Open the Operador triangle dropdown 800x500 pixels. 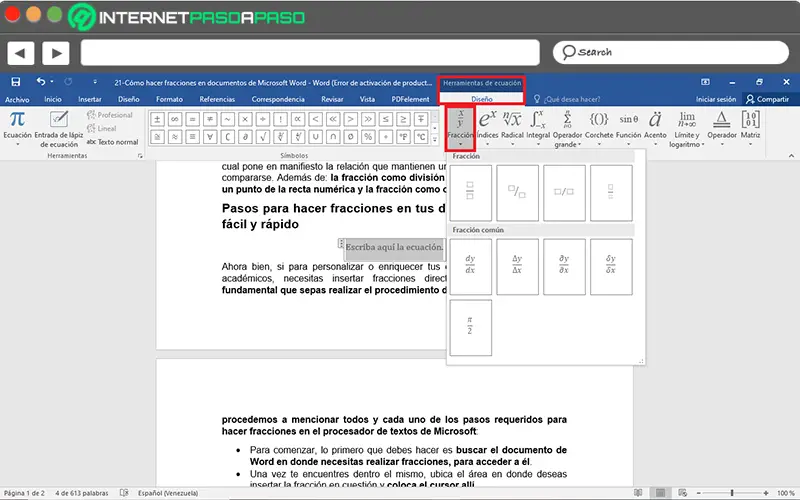pyautogui.click(x=722, y=128)
